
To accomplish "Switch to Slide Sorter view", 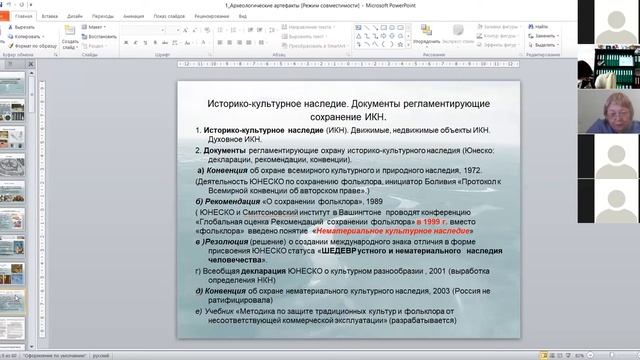I will click(552, 356).
